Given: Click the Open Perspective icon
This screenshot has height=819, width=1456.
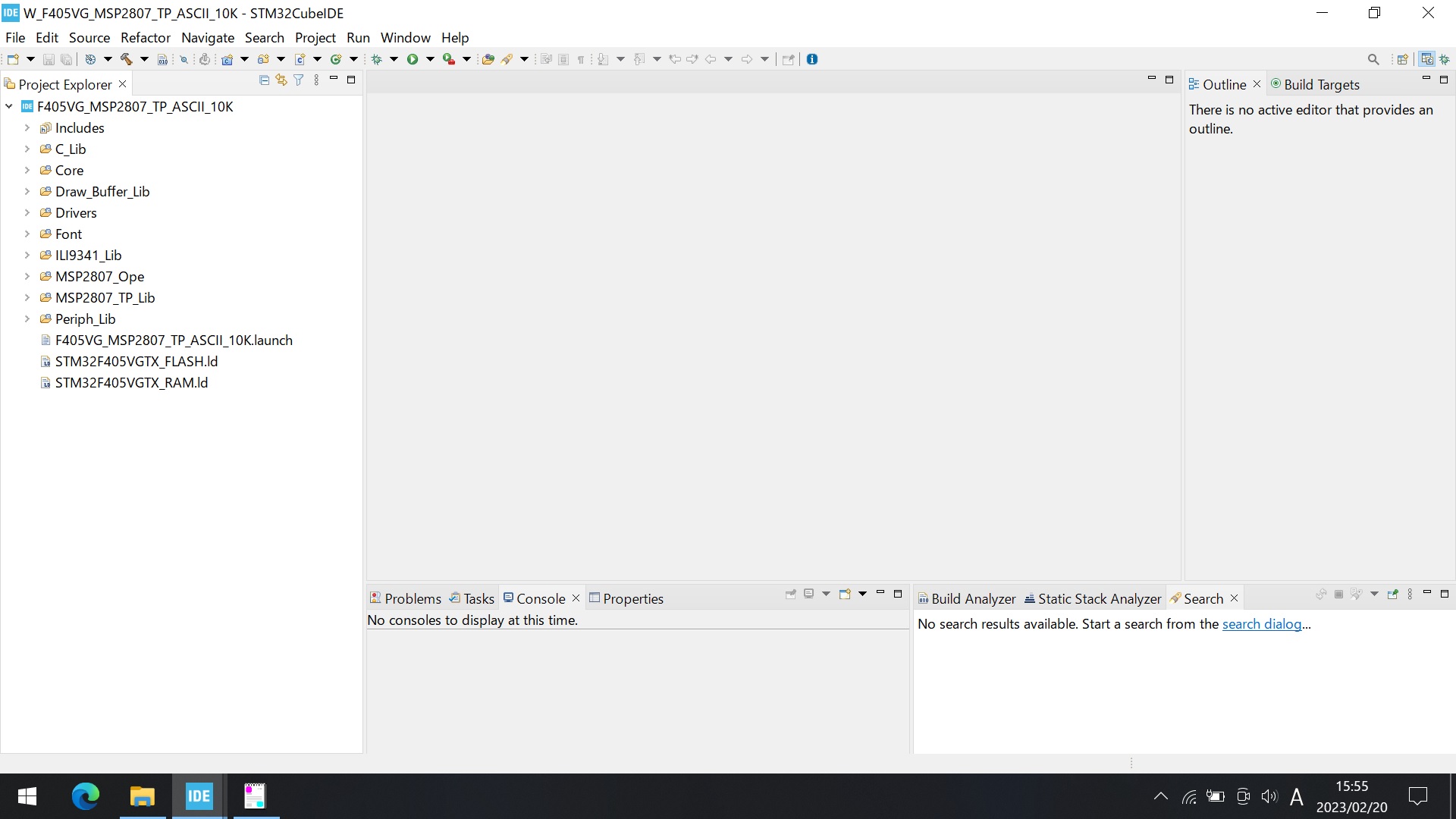Looking at the screenshot, I should point(1402,59).
